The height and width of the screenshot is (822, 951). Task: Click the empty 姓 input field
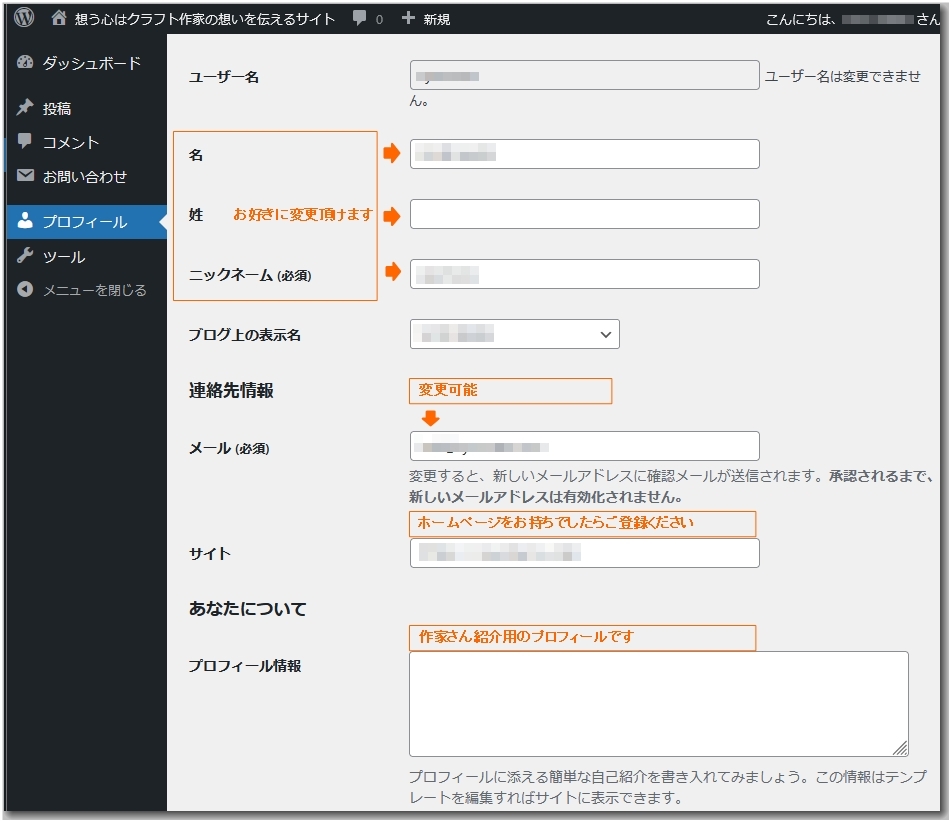(584, 214)
